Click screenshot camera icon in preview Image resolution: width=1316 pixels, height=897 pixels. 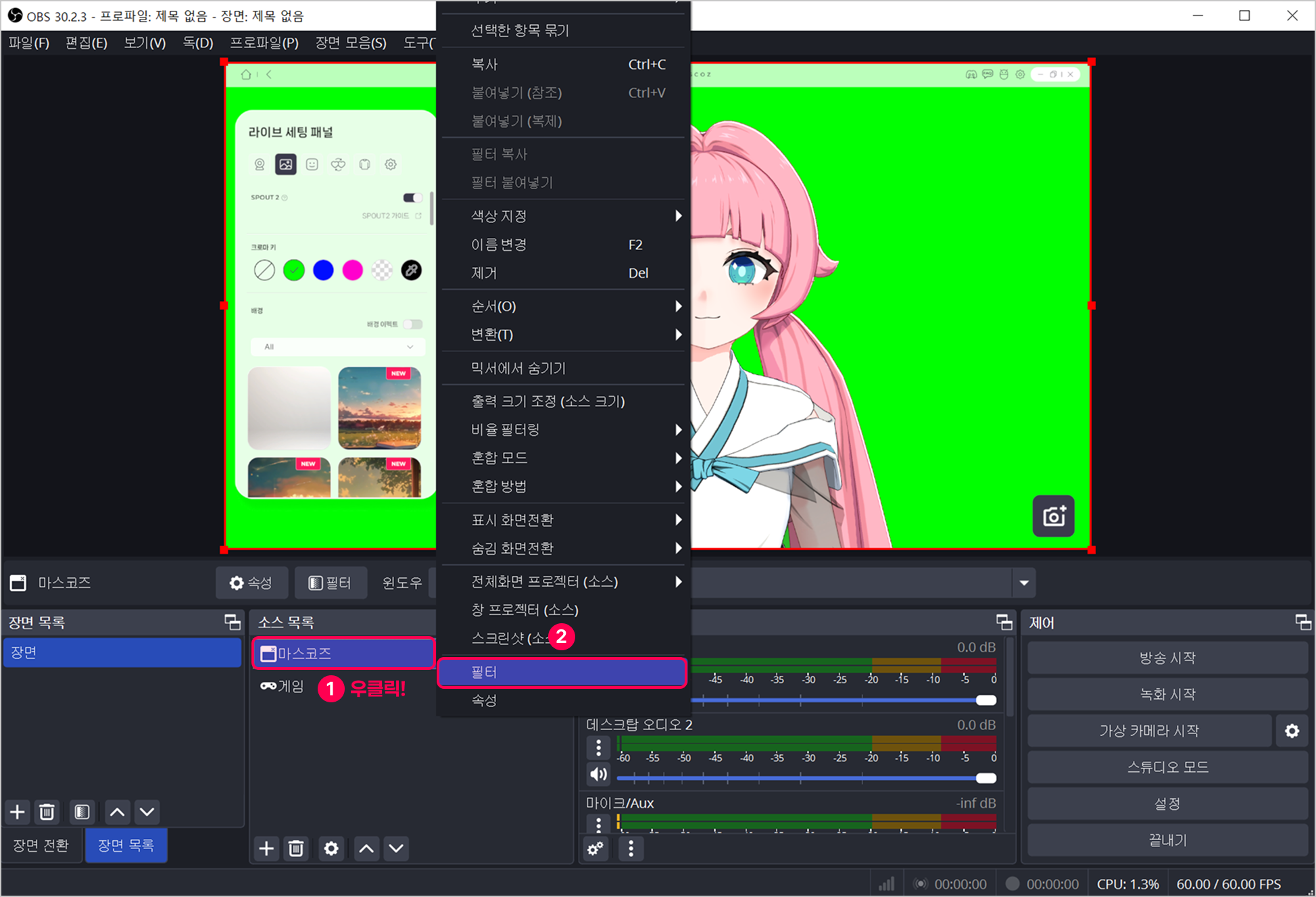click(1053, 516)
